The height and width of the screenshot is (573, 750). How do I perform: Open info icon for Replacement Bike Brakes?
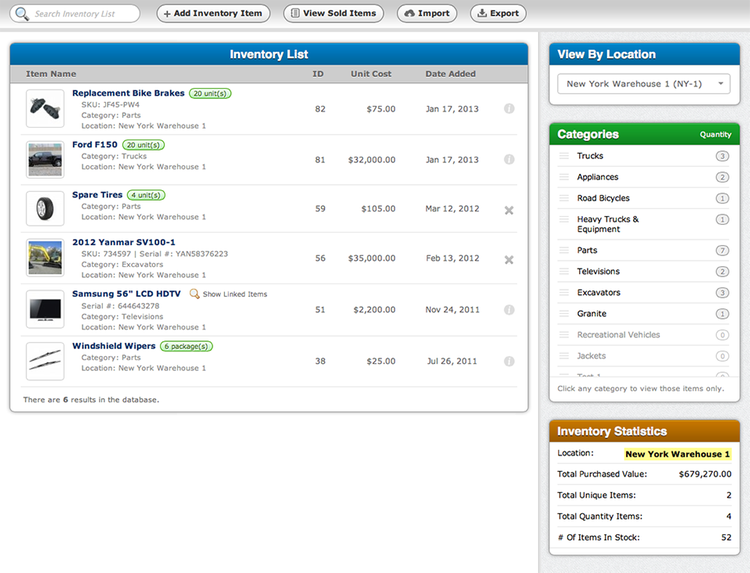509,109
